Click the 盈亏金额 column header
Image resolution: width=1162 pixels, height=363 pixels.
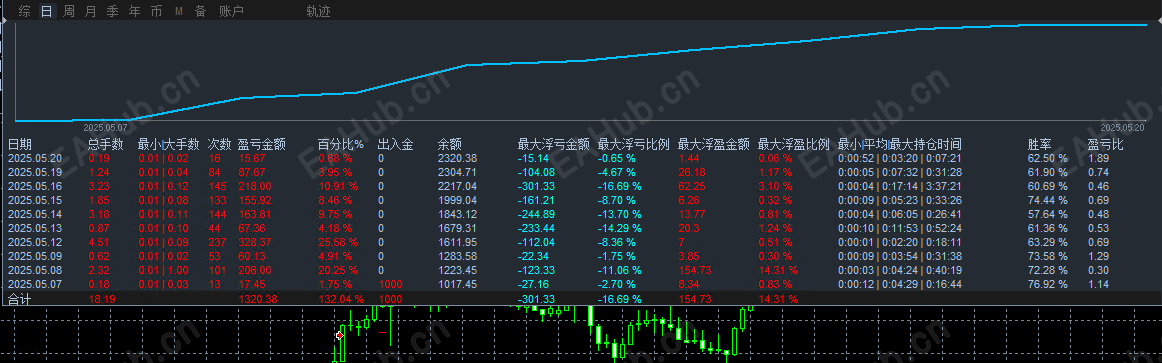(262, 144)
